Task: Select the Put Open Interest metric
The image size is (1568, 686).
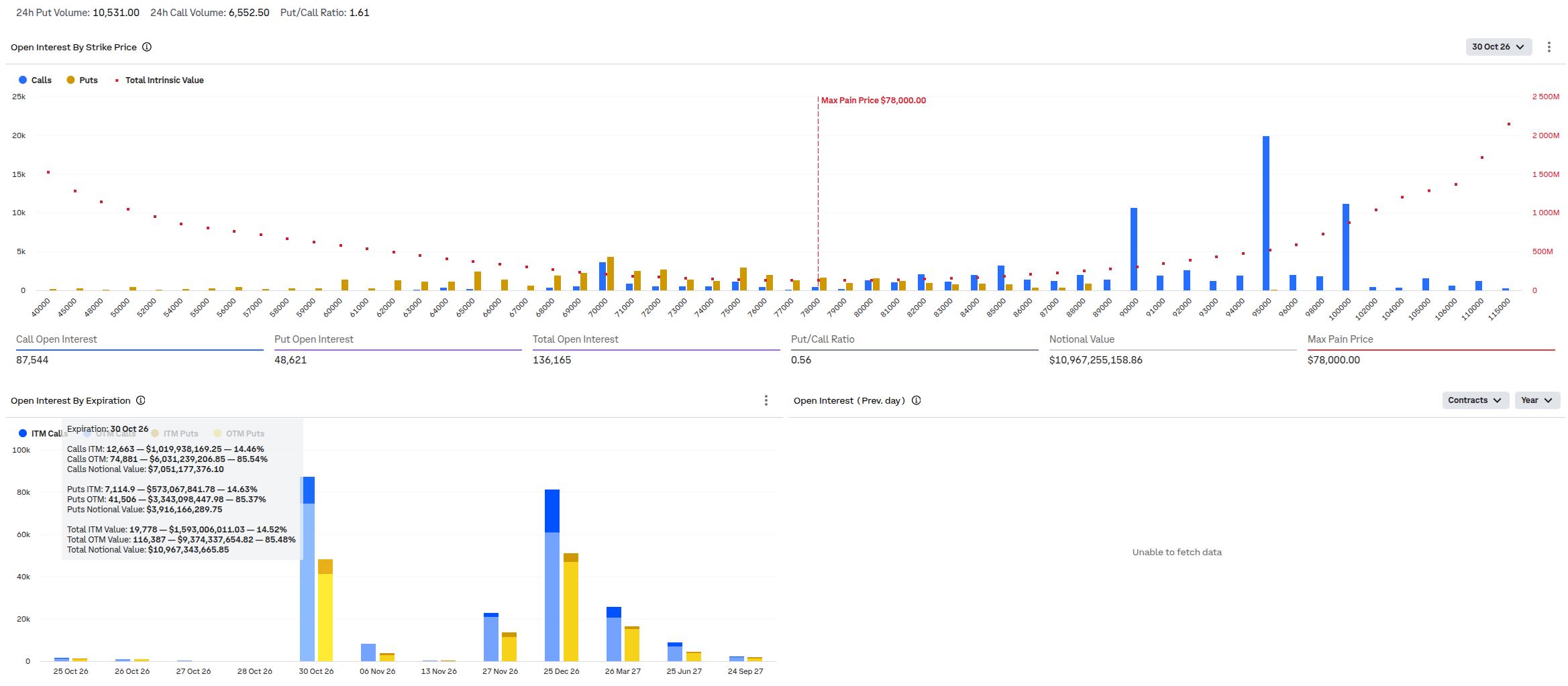Action: (398, 349)
